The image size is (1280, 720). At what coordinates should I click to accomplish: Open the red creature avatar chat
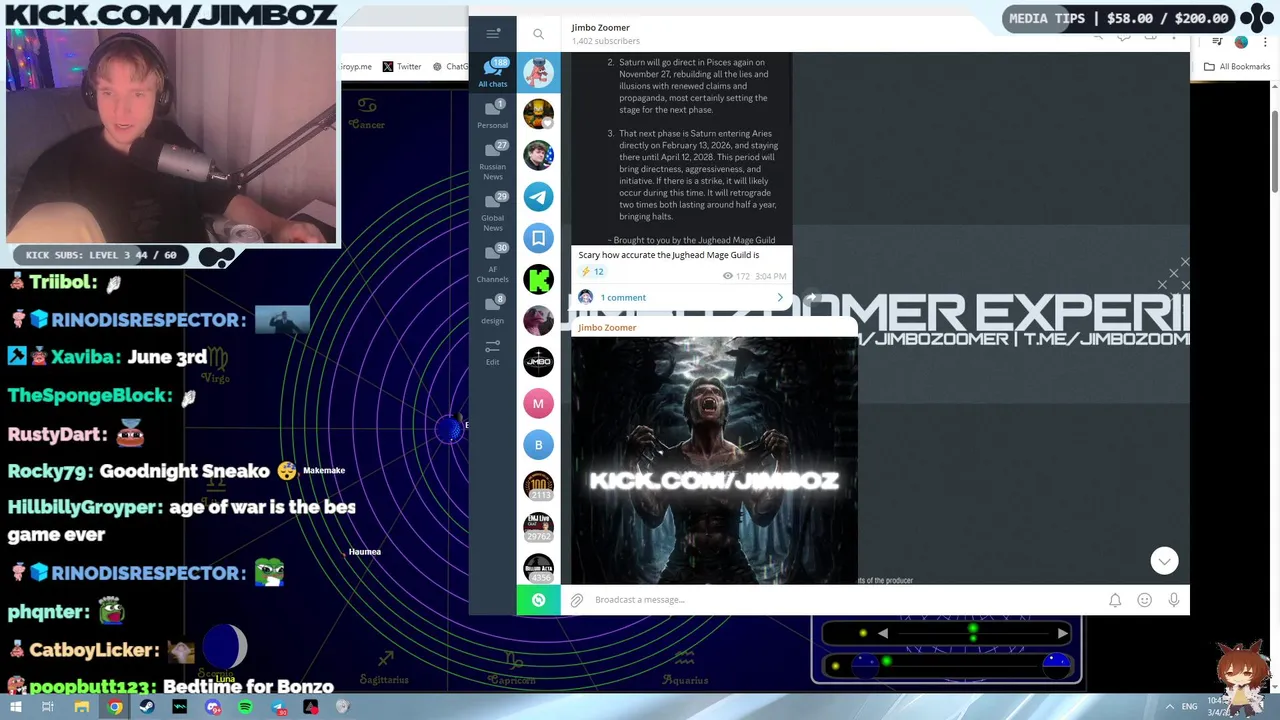538,73
